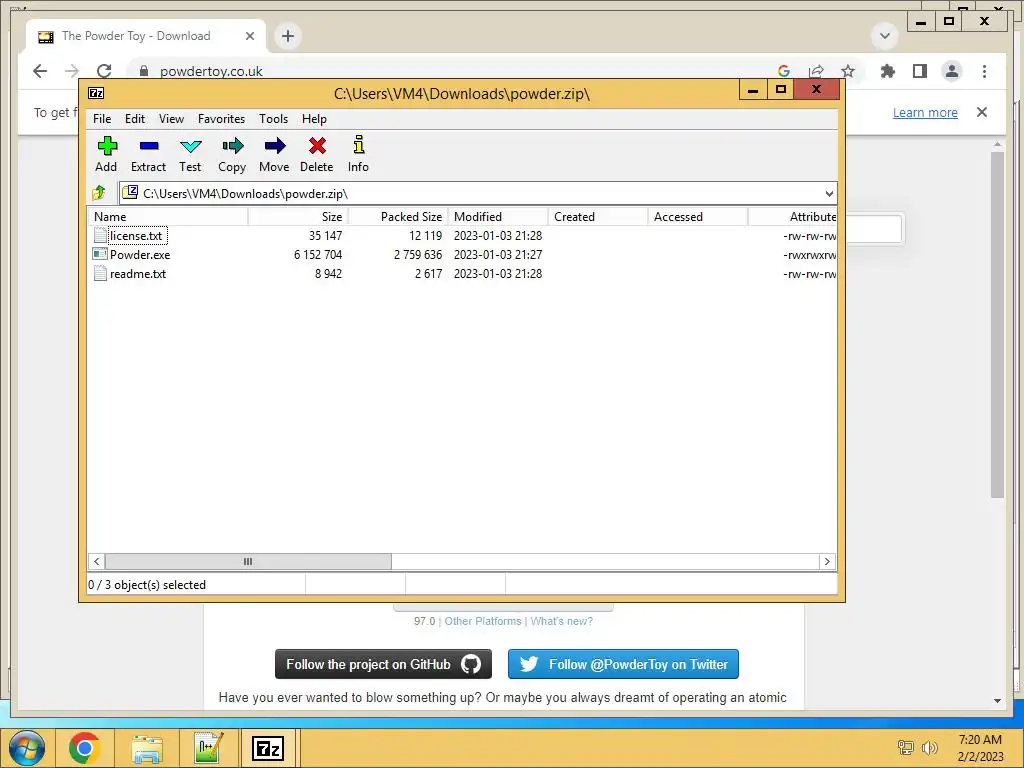The width and height of the screenshot is (1024, 768).
Task: Select the Powder.exe file icon
Action: [100, 254]
